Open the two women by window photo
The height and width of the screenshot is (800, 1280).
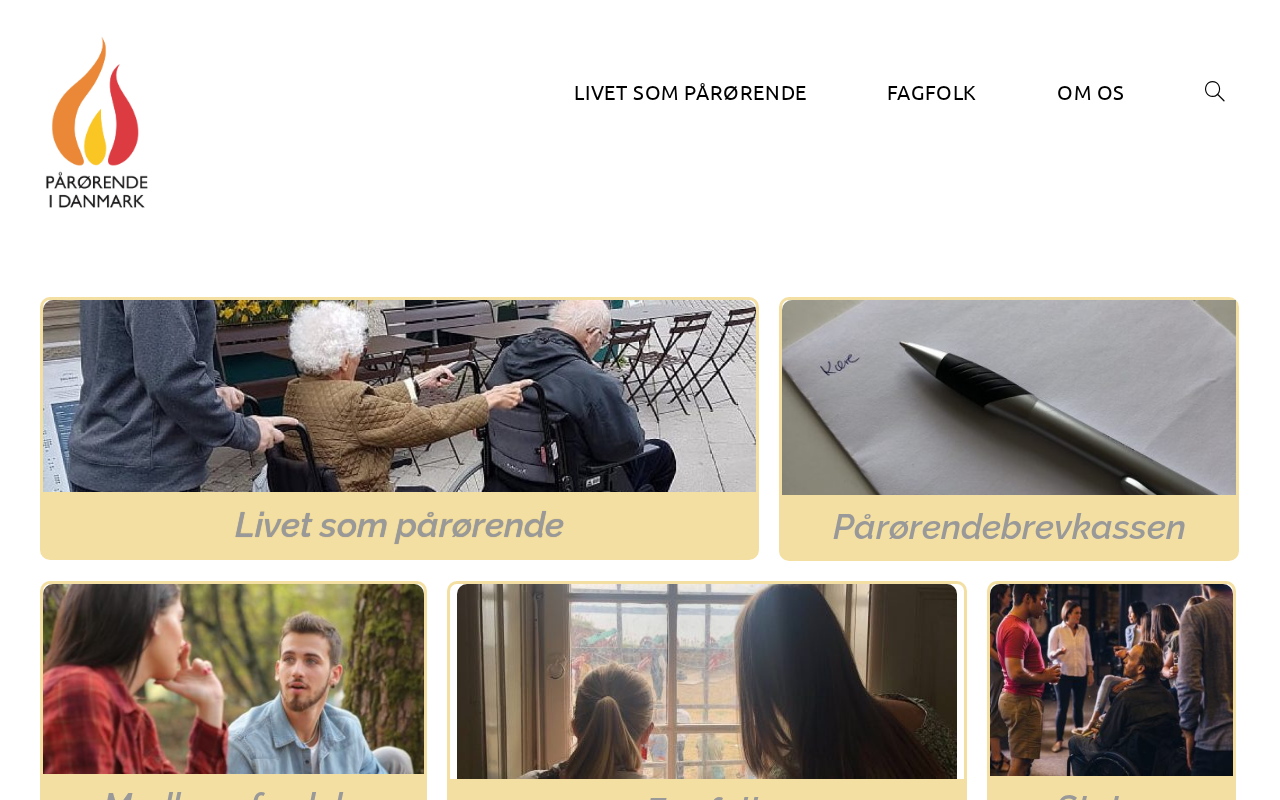707,681
